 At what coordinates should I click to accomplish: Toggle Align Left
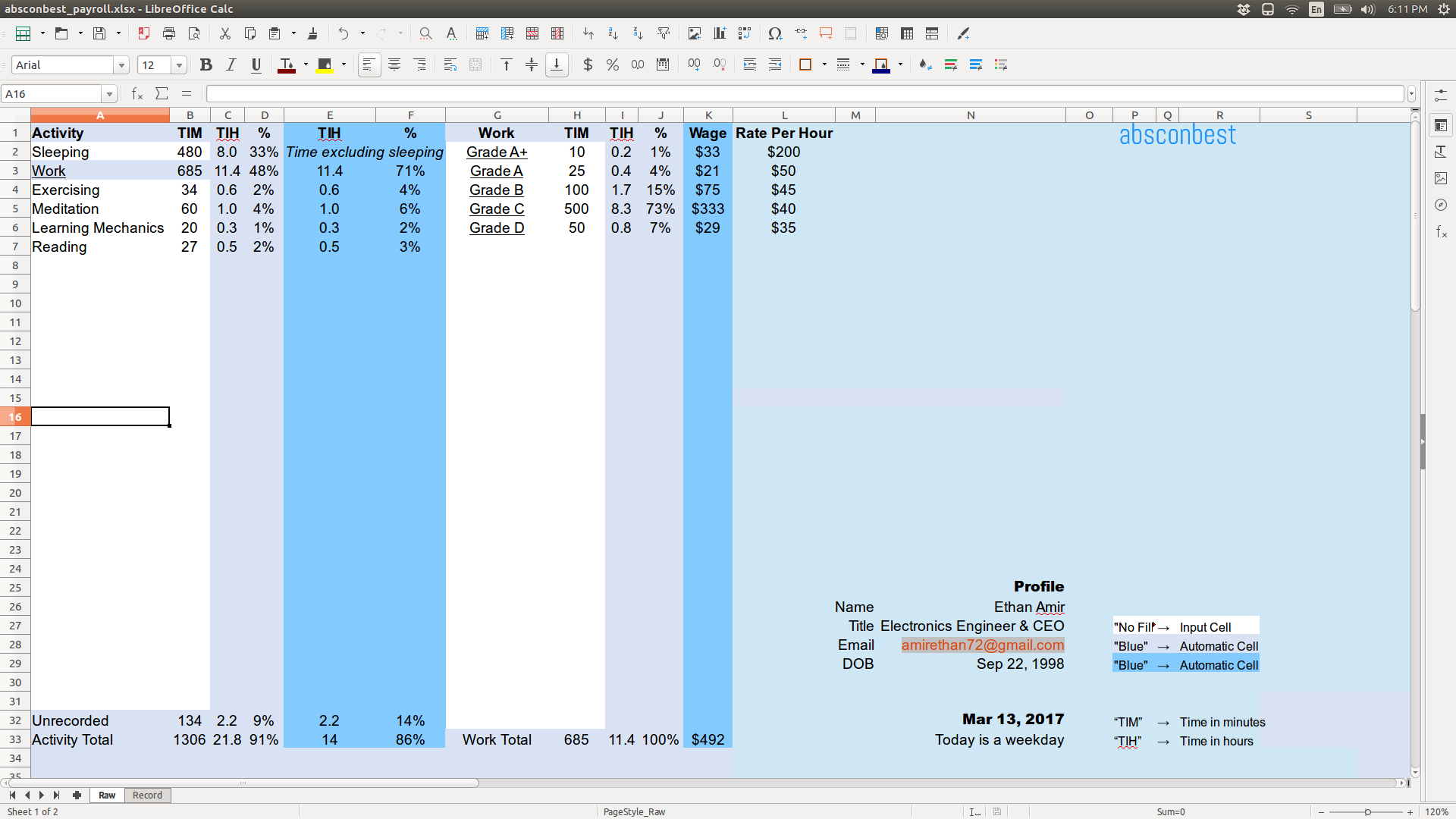click(369, 65)
